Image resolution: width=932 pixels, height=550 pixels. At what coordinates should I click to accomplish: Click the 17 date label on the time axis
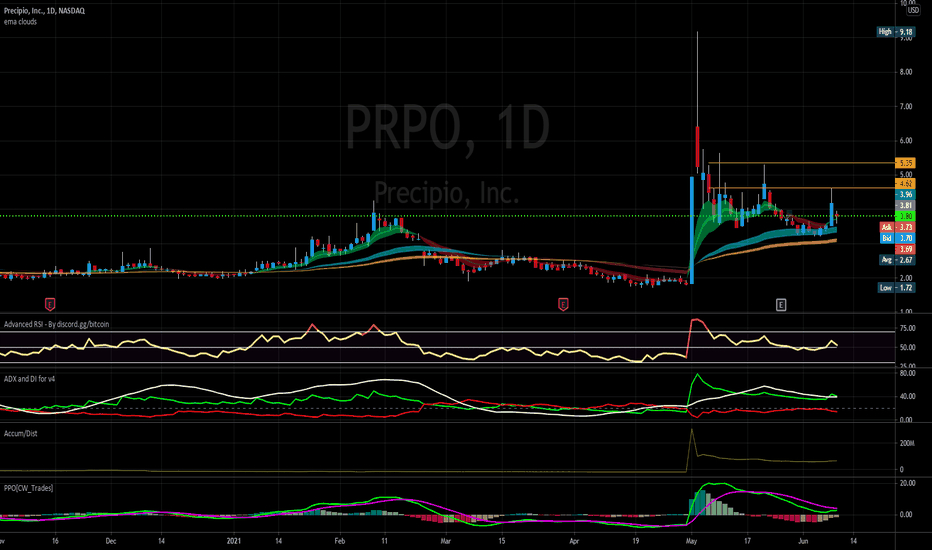(x=747, y=541)
